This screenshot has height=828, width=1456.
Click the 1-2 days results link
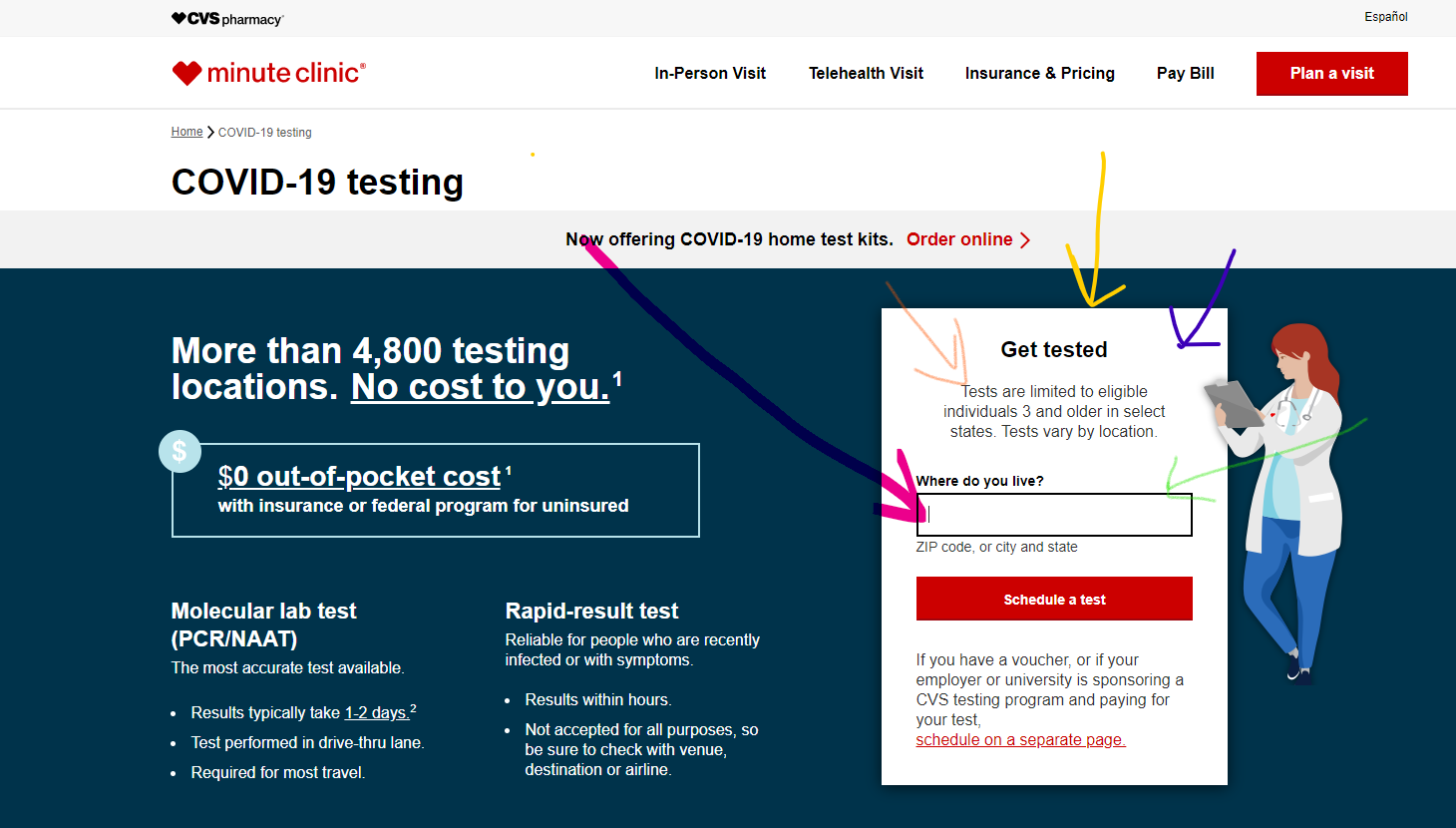(x=376, y=712)
